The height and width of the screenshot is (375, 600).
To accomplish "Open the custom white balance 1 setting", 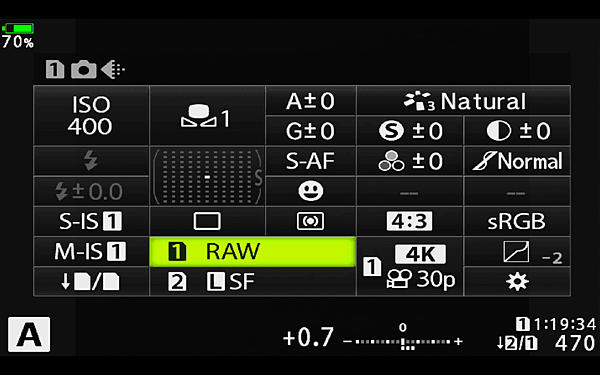I will tap(207, 115).
